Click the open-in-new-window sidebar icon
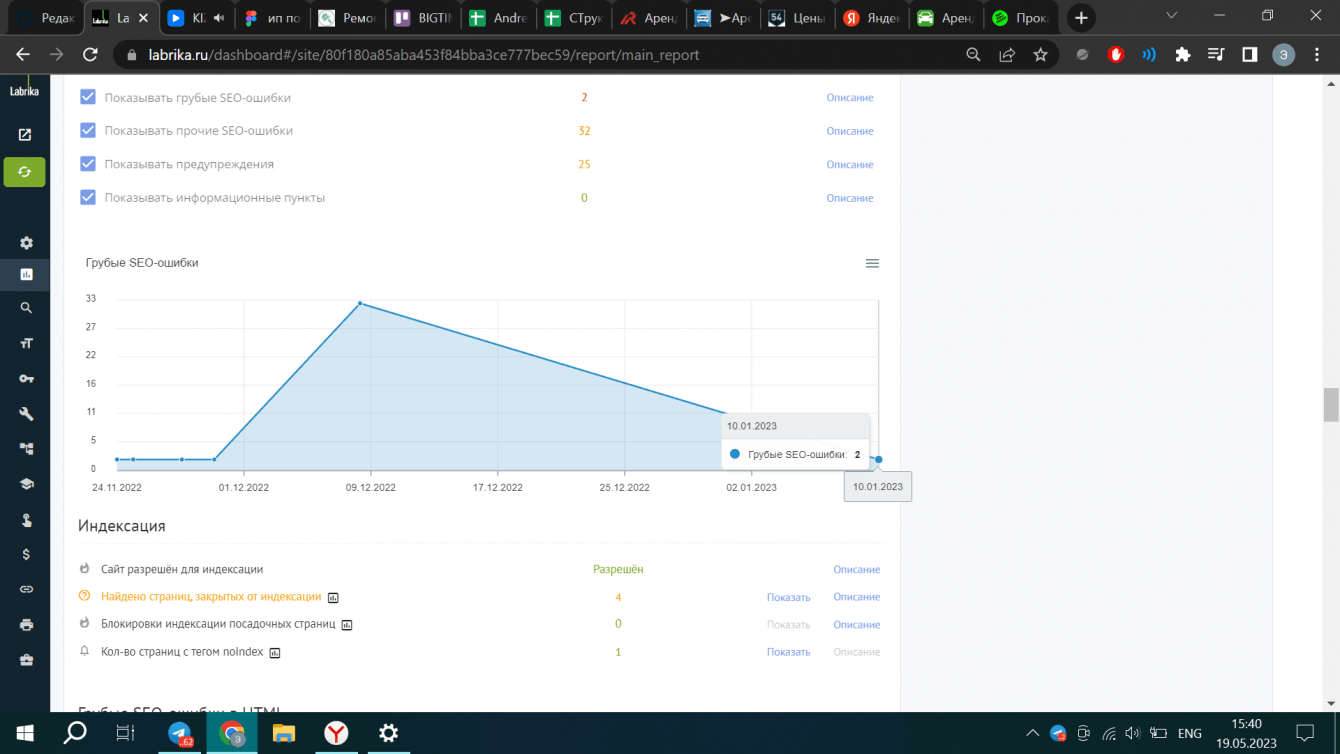Screen dimensions: 1340x754 [x=26, y=135]
